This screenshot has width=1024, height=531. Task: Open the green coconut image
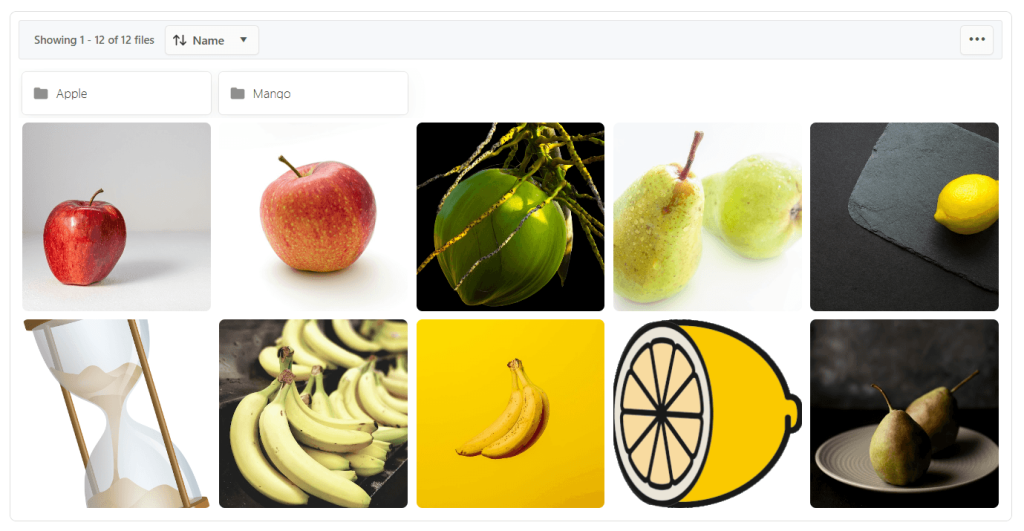[511, 217]
